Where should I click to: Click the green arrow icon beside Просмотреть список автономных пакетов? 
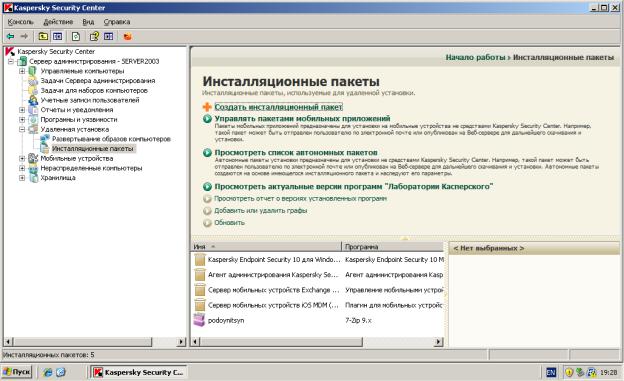tap(207, 152)
